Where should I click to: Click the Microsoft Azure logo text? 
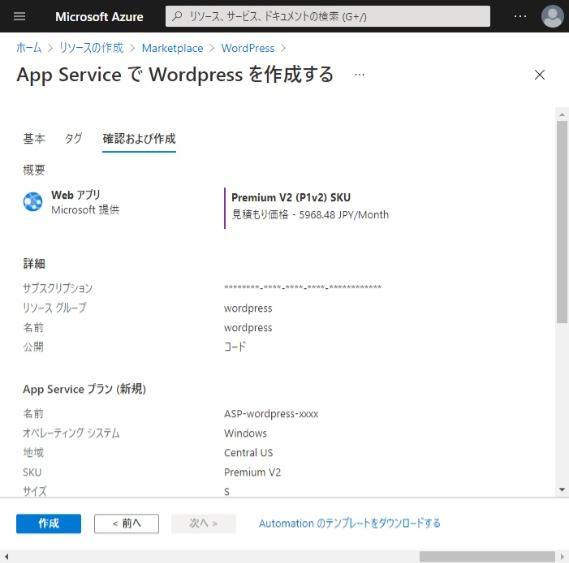click(x=99, y=17)
